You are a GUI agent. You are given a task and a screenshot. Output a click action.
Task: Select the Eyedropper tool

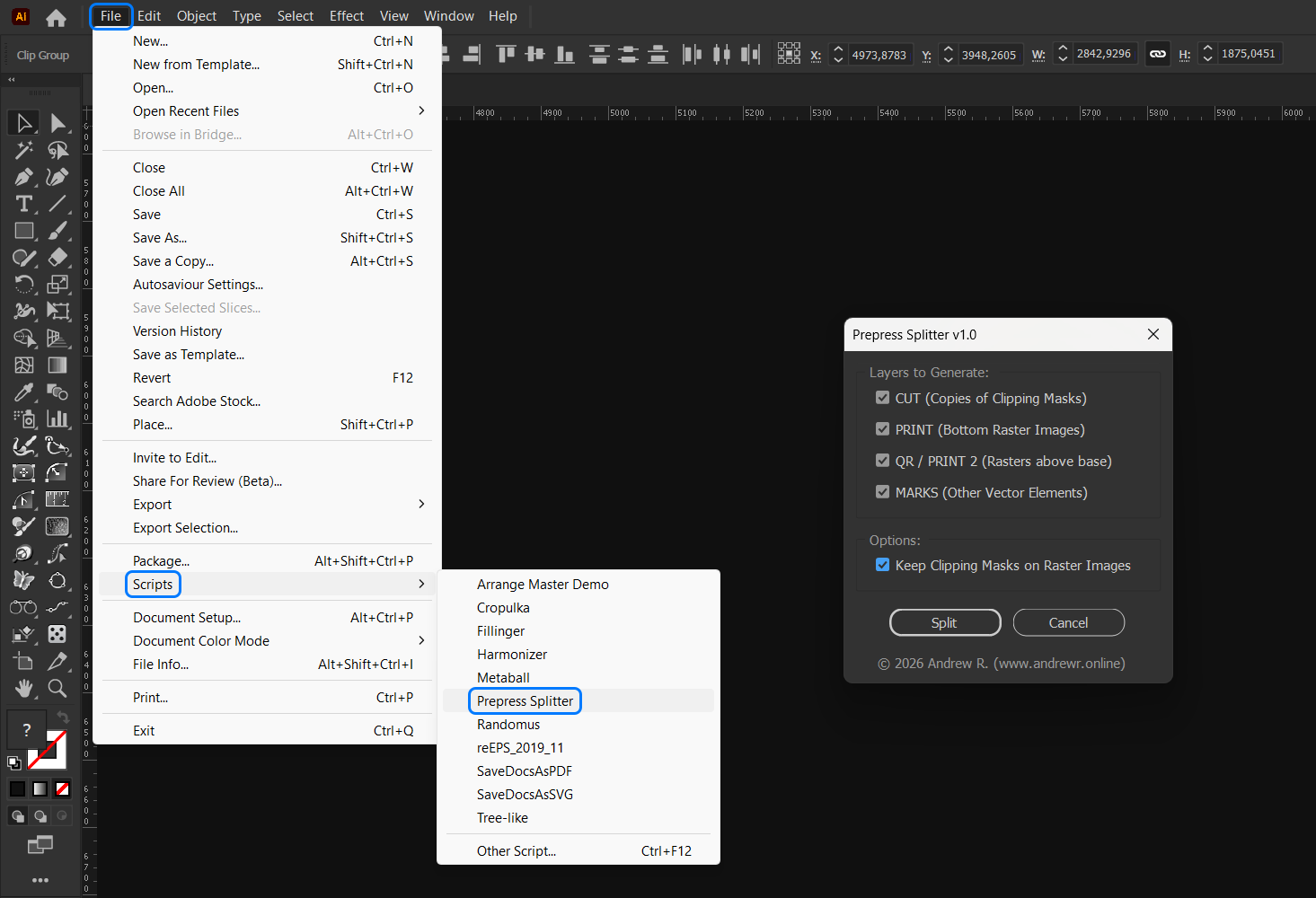click(24, 392)
